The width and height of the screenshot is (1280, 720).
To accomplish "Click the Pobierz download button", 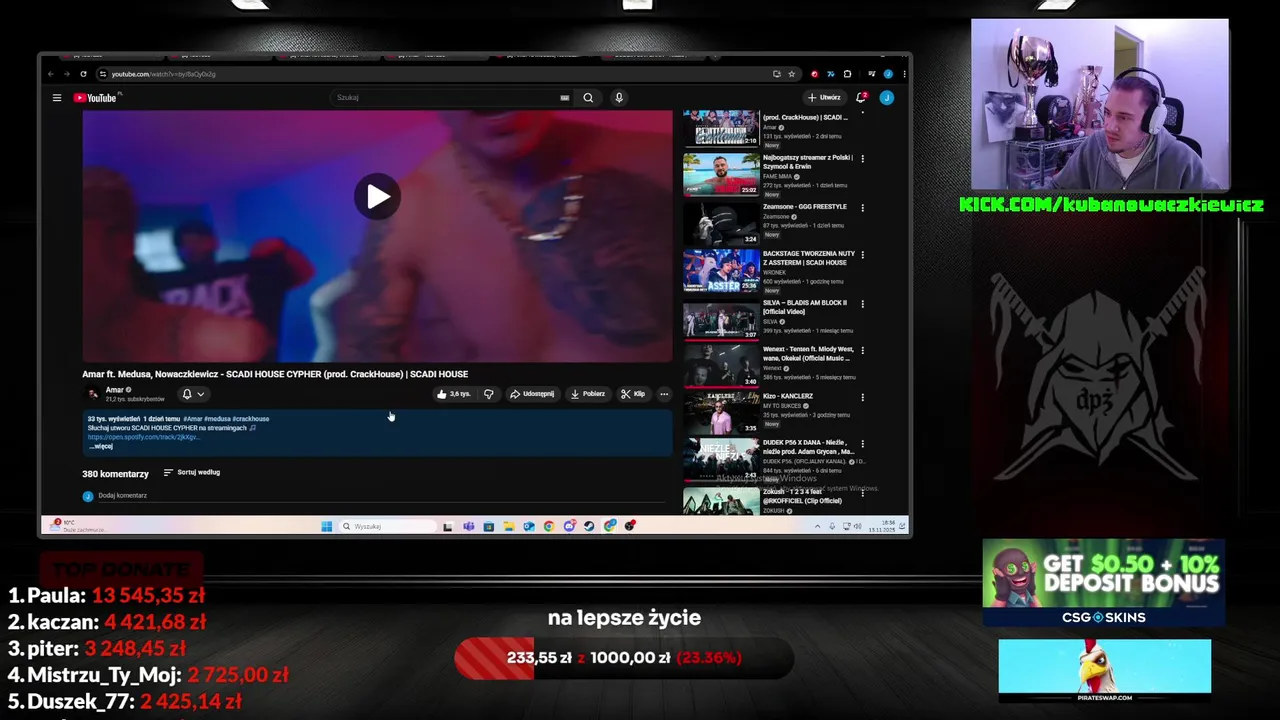I will point(588,394).
